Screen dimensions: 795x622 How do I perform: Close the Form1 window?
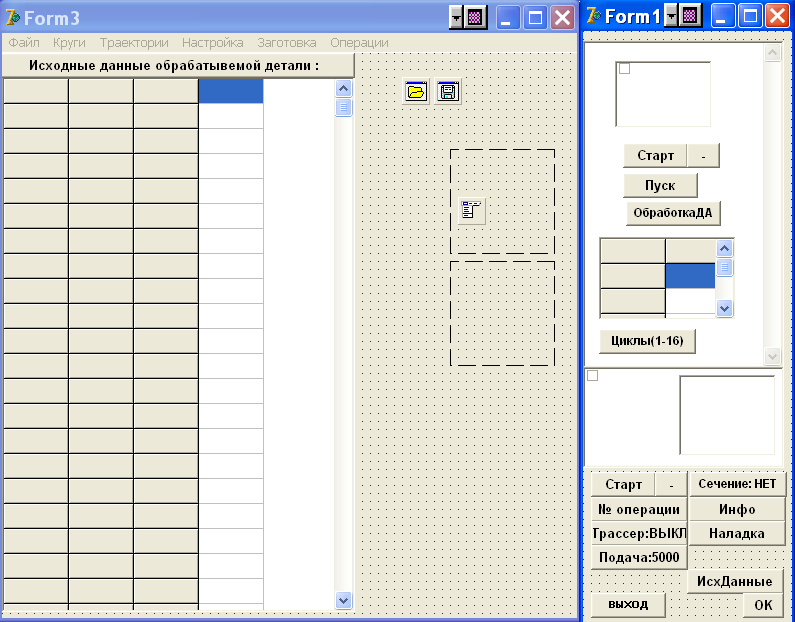777,16
